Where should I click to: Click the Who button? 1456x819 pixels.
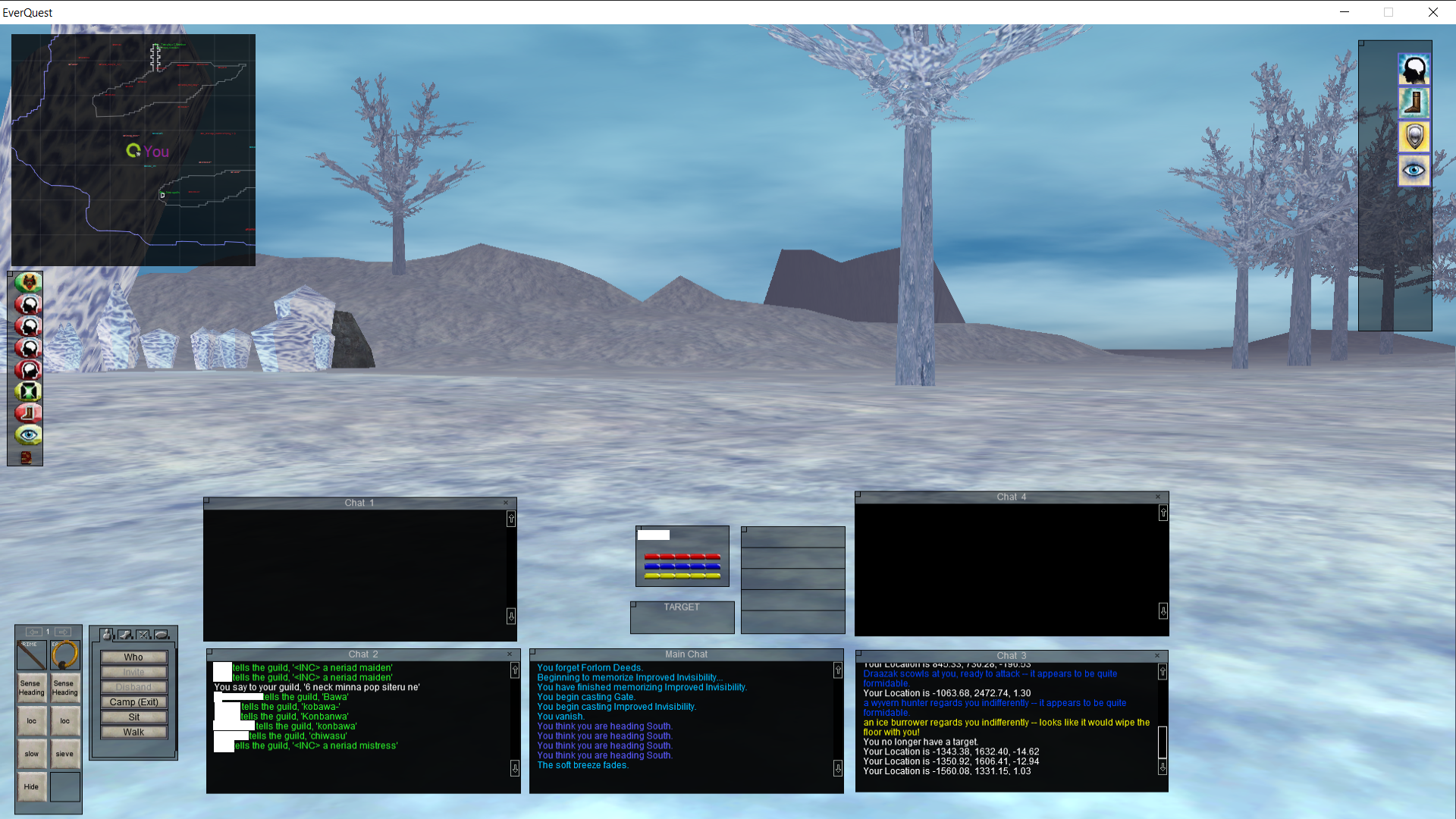coord(133,657)
